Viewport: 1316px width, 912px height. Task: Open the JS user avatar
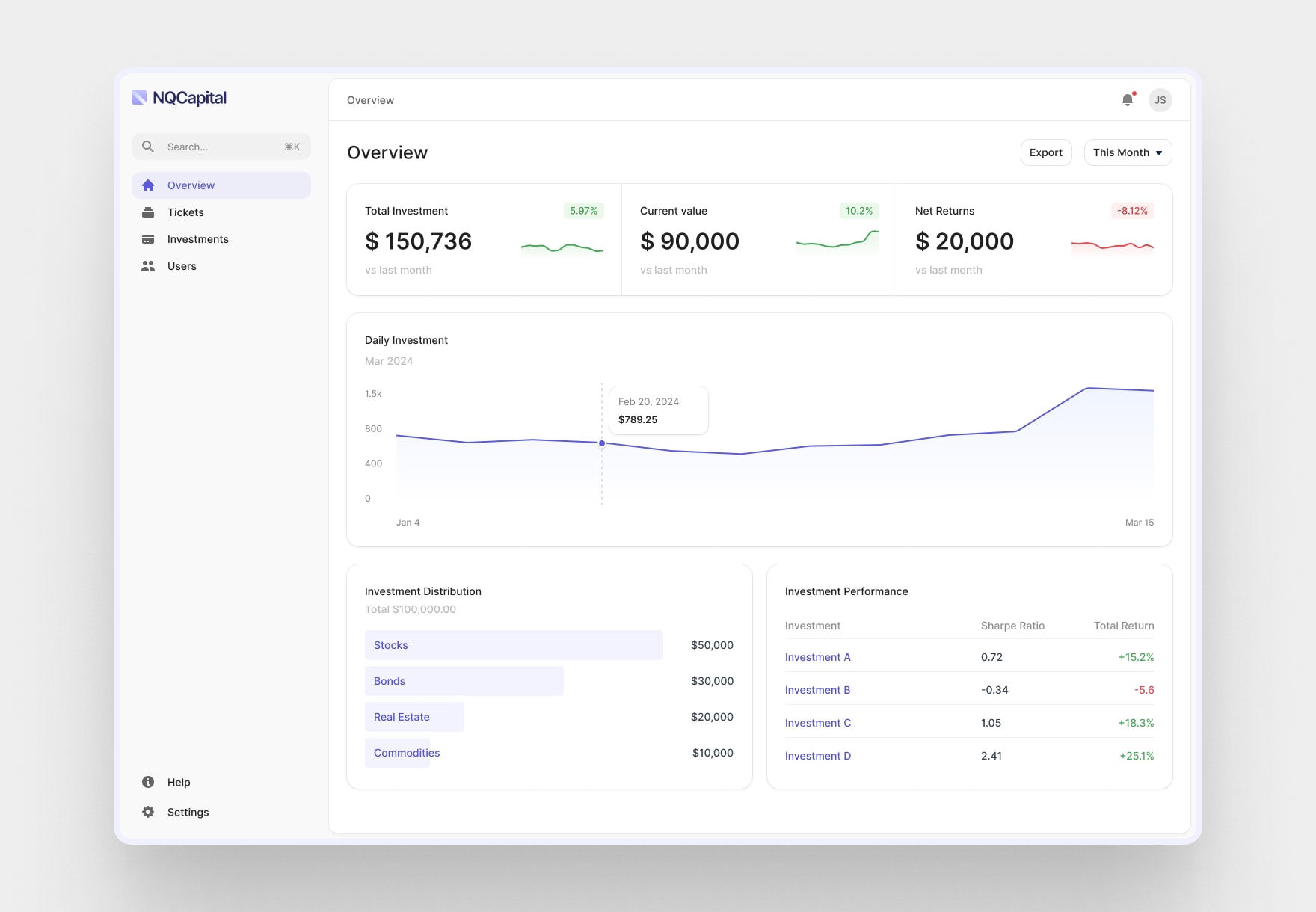pyautogui.click(x=1160, y=100)
